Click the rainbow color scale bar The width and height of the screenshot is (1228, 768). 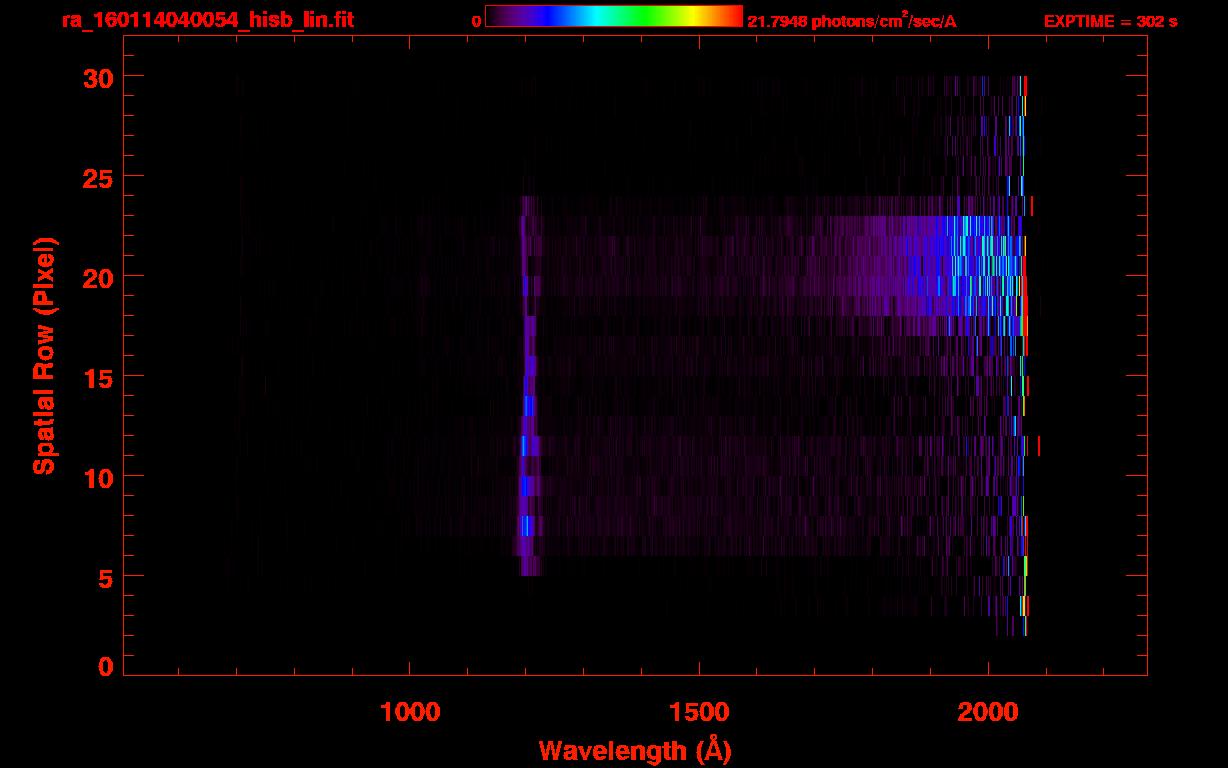(x=614, y=17)
